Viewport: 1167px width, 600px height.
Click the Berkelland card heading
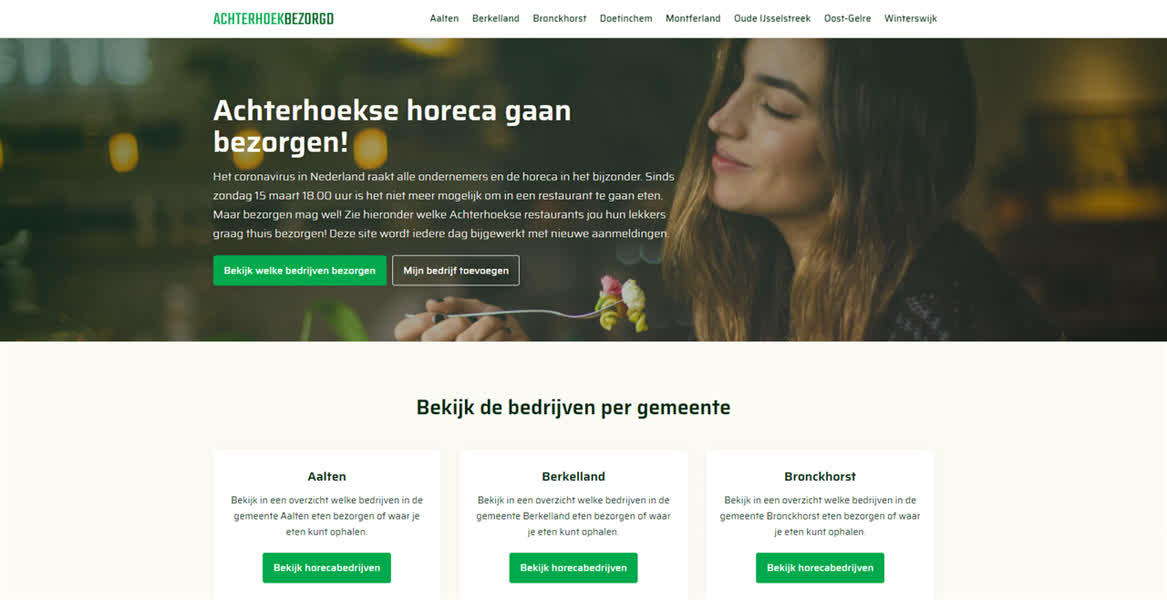point(573,476)
